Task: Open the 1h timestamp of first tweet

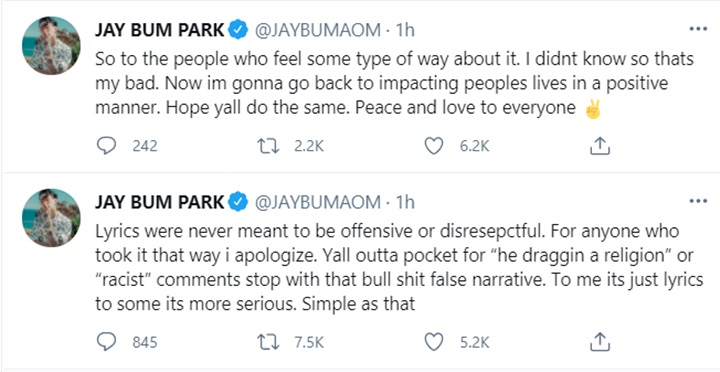Action: coord(405,30)
